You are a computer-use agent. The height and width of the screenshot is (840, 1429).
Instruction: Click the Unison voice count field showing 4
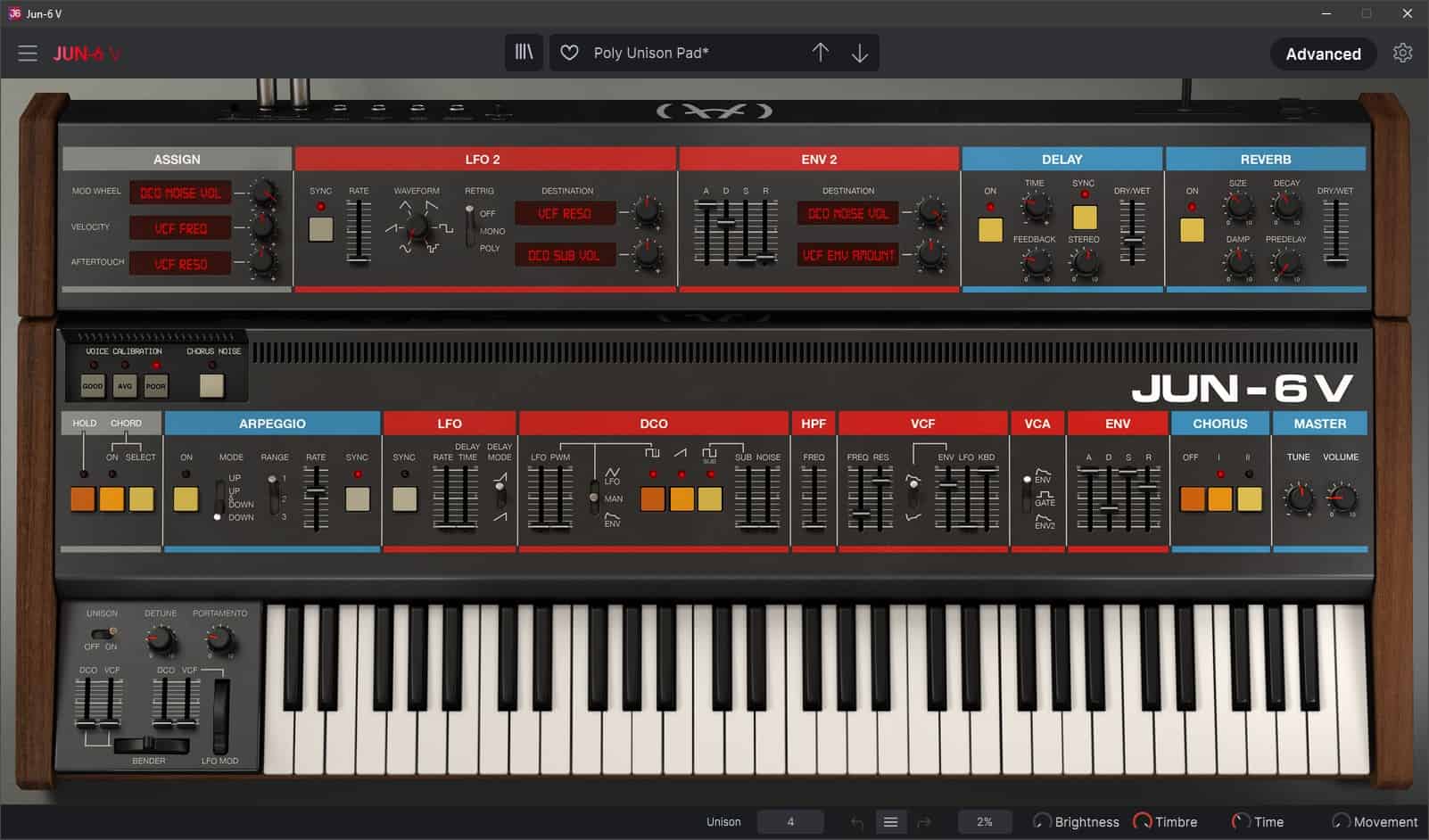[790, 821]
